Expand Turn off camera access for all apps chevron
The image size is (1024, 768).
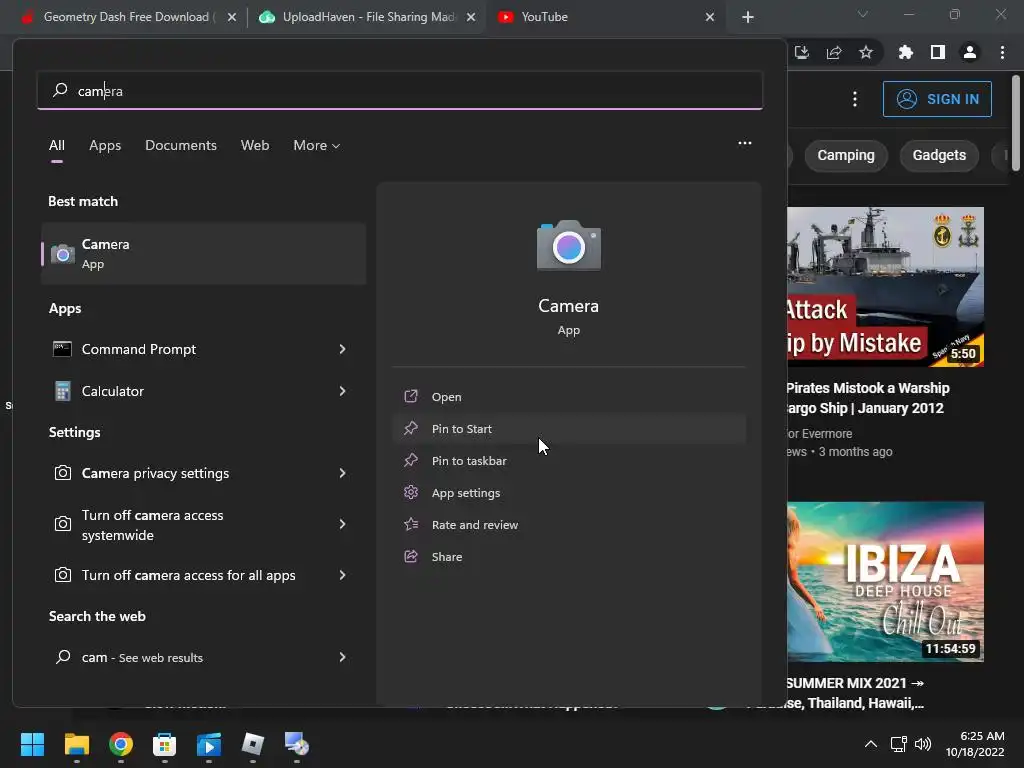(342, 575)
